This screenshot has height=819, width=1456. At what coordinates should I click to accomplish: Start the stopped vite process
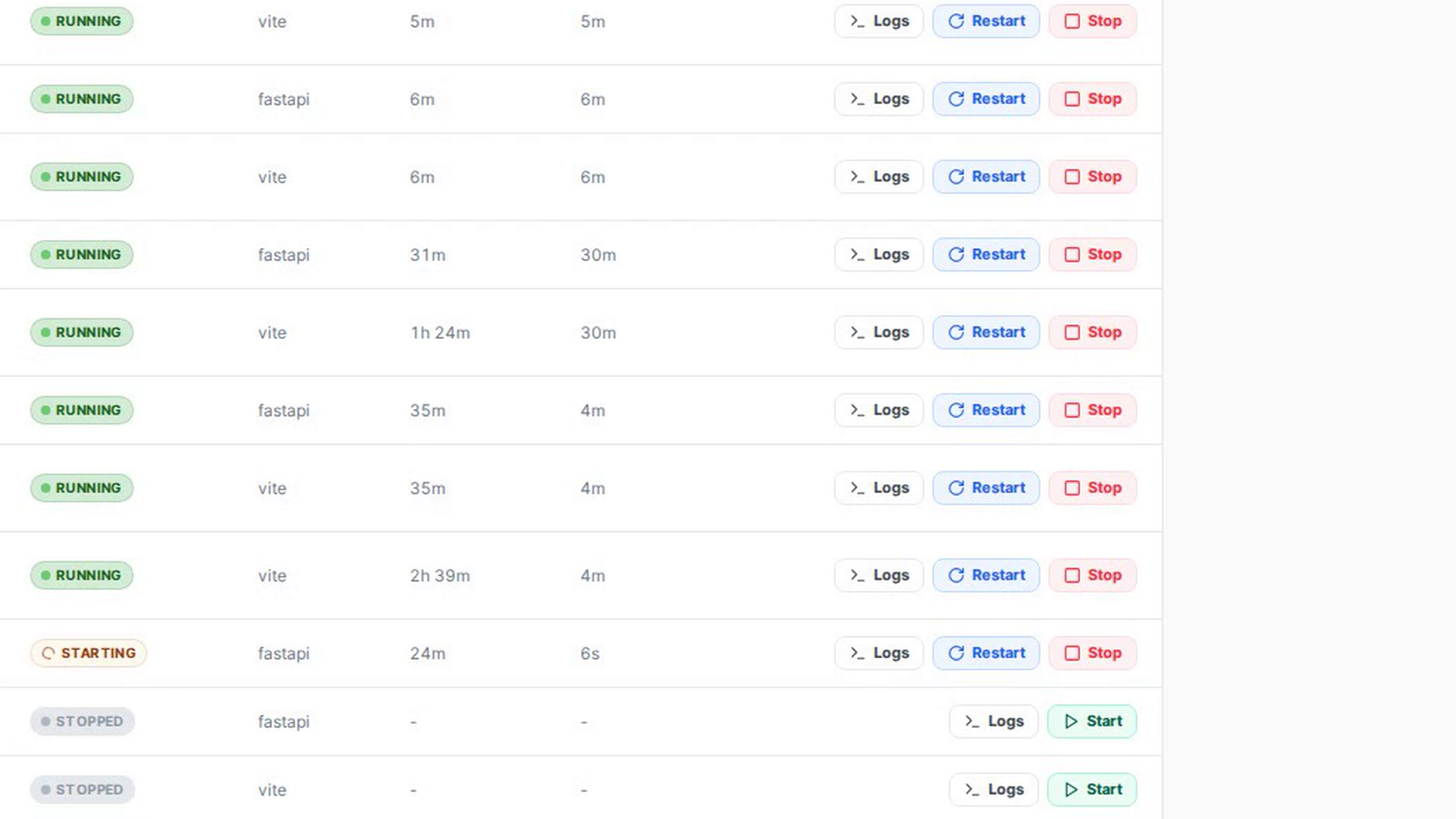pos(1092,789)
